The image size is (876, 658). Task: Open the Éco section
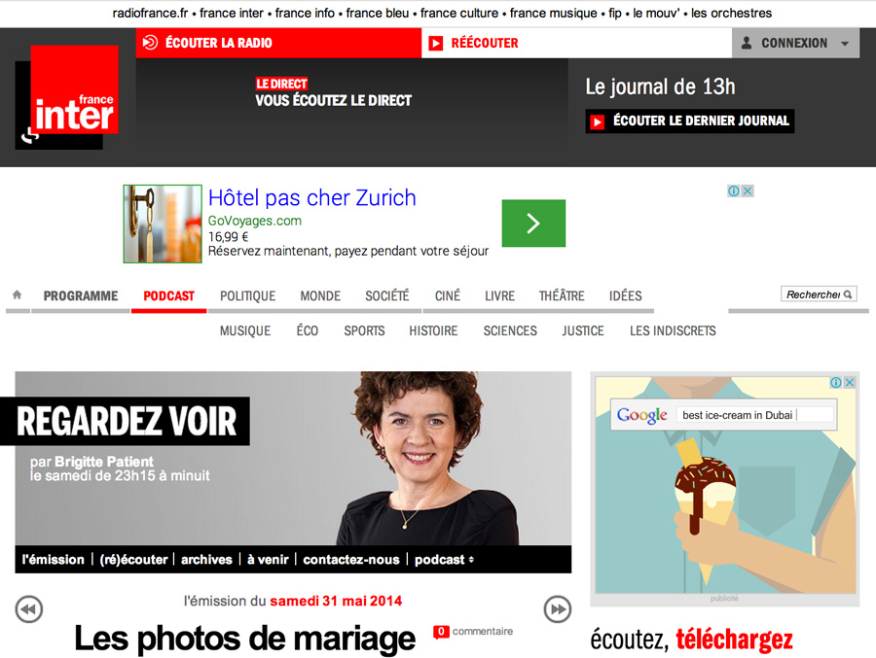307,331
